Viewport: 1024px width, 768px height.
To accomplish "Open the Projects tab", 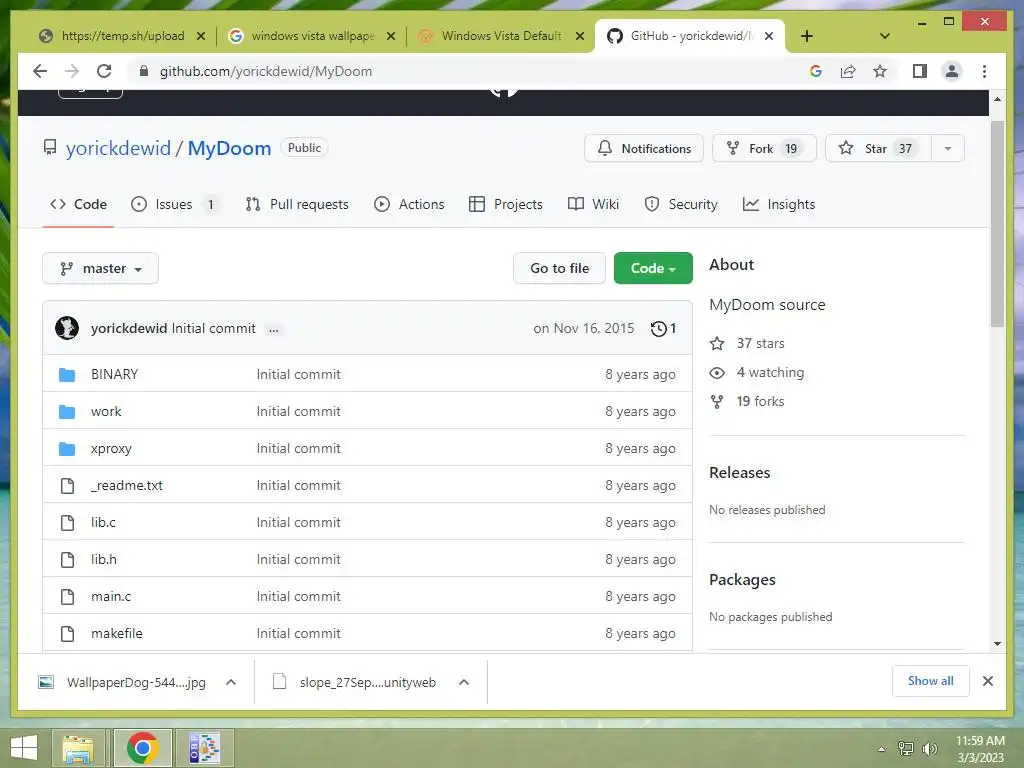I will click(505, 204).
